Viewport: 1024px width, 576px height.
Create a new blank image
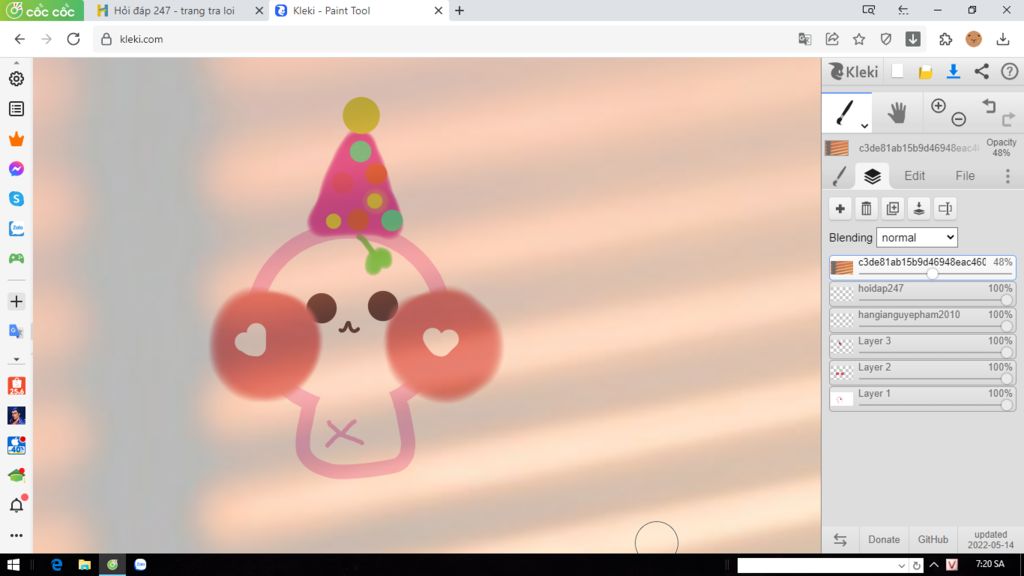[897, 71]
